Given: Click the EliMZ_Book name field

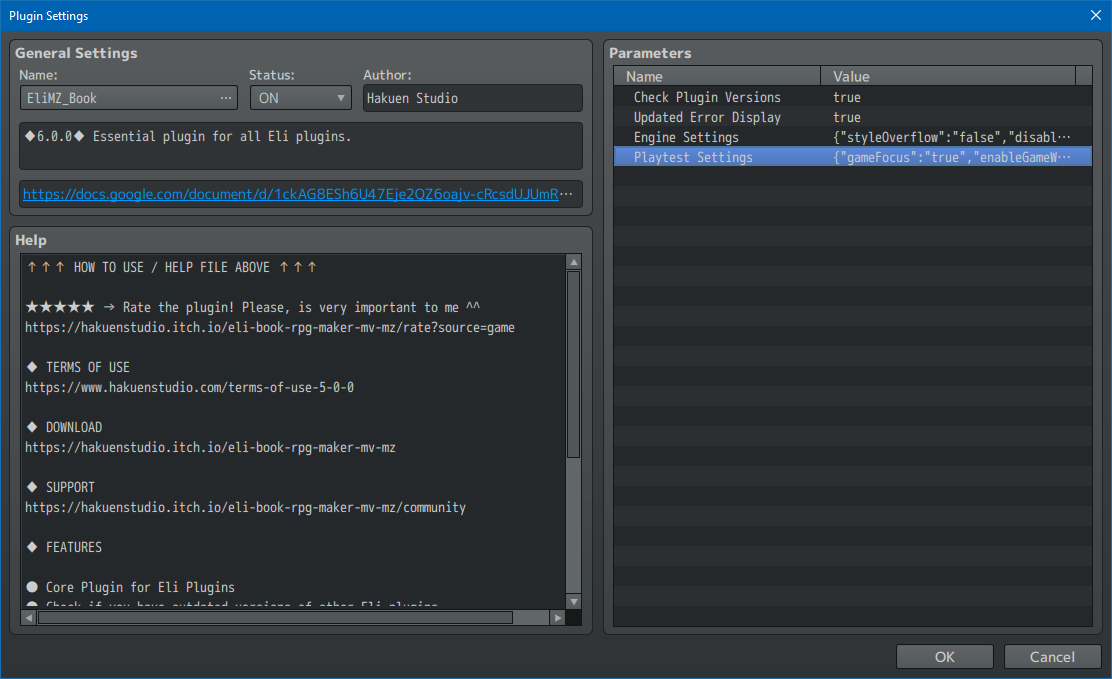Looking at the screenshot, I should click(x=129, y=98).
